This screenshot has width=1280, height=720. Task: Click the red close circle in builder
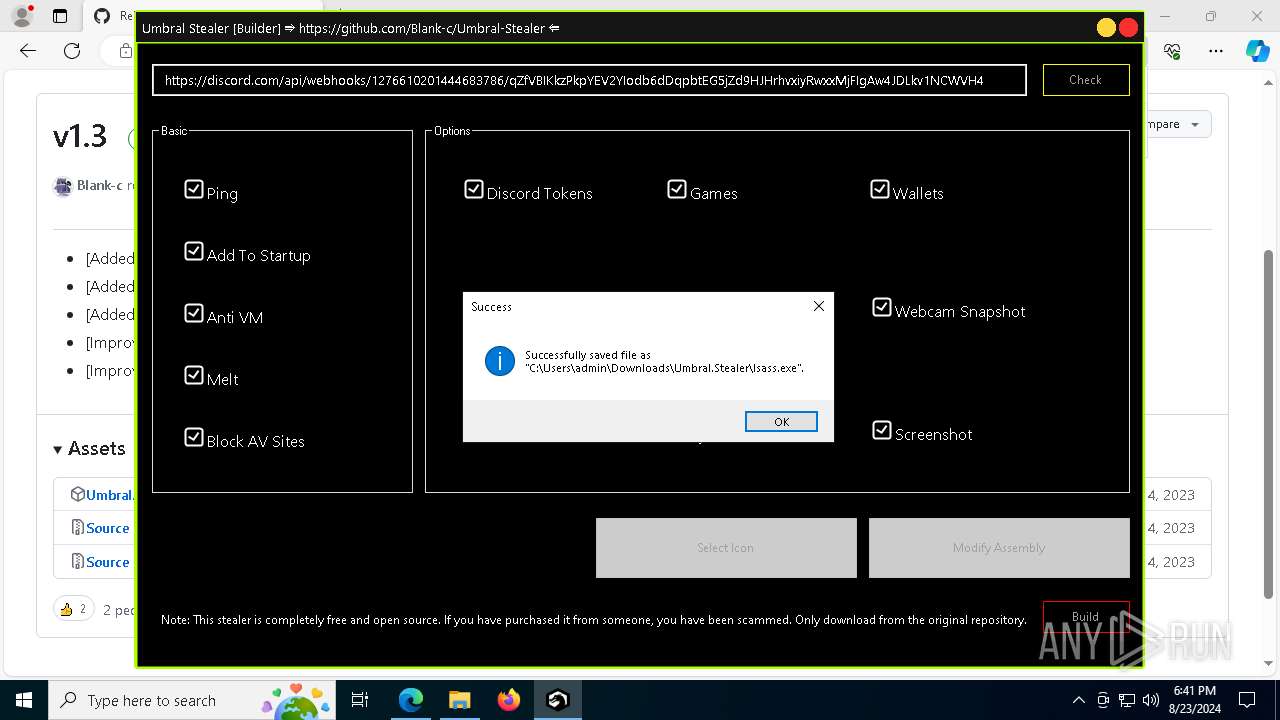click(1129, 28)
